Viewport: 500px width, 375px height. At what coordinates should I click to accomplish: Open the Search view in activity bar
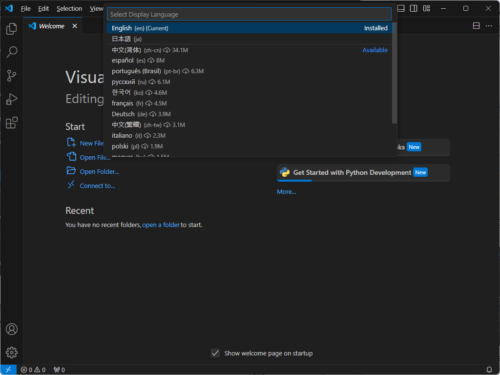coord(12,52)
